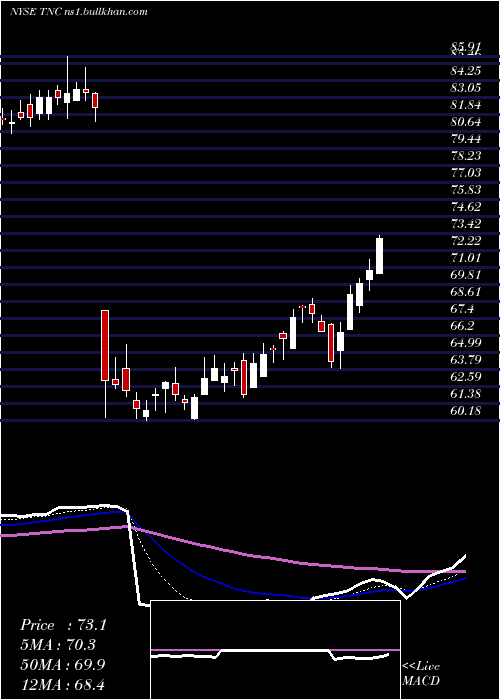The height and width of the screenshot is (700, 500).
Task: Click the 63.79 price level label
Action: 466,359
